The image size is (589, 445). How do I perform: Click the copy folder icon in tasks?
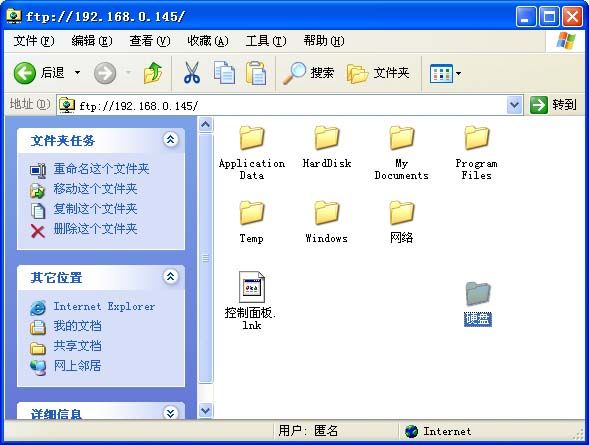tap(38, 211)
